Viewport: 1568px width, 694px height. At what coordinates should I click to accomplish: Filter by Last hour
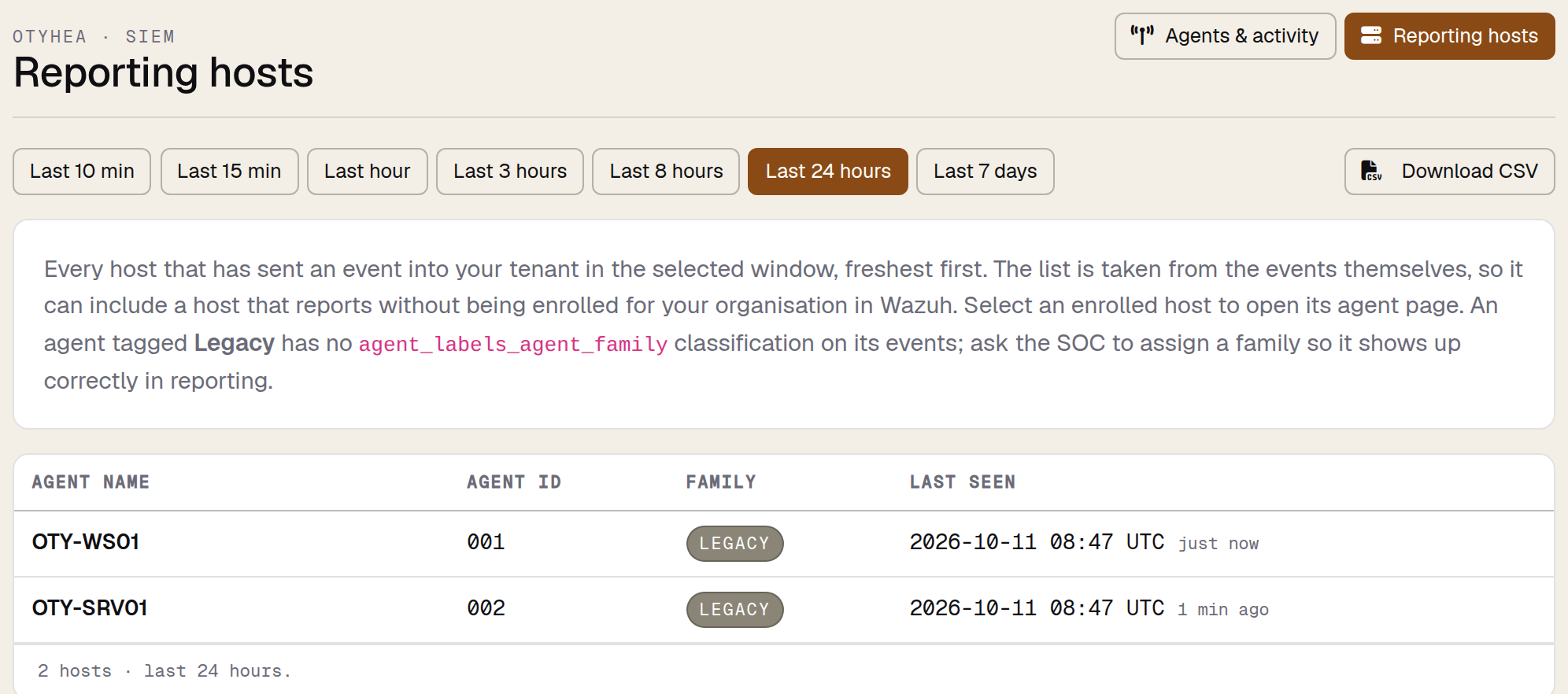(367, 172)
